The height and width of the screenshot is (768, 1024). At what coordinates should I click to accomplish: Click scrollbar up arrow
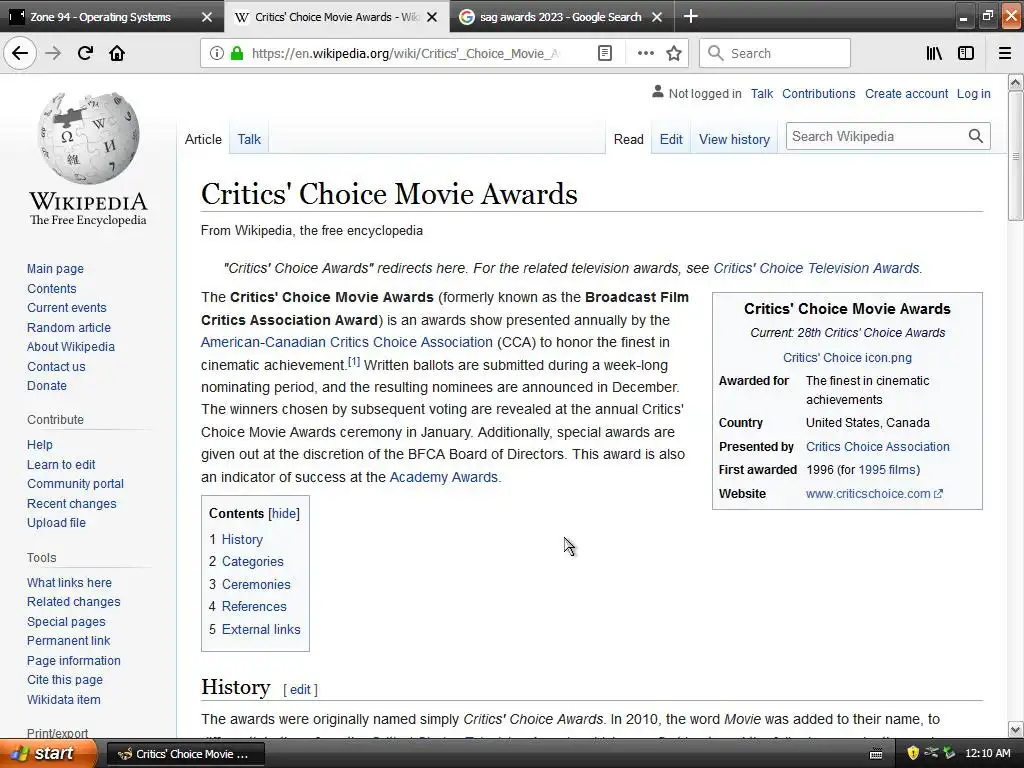[x=1016, y=82]
